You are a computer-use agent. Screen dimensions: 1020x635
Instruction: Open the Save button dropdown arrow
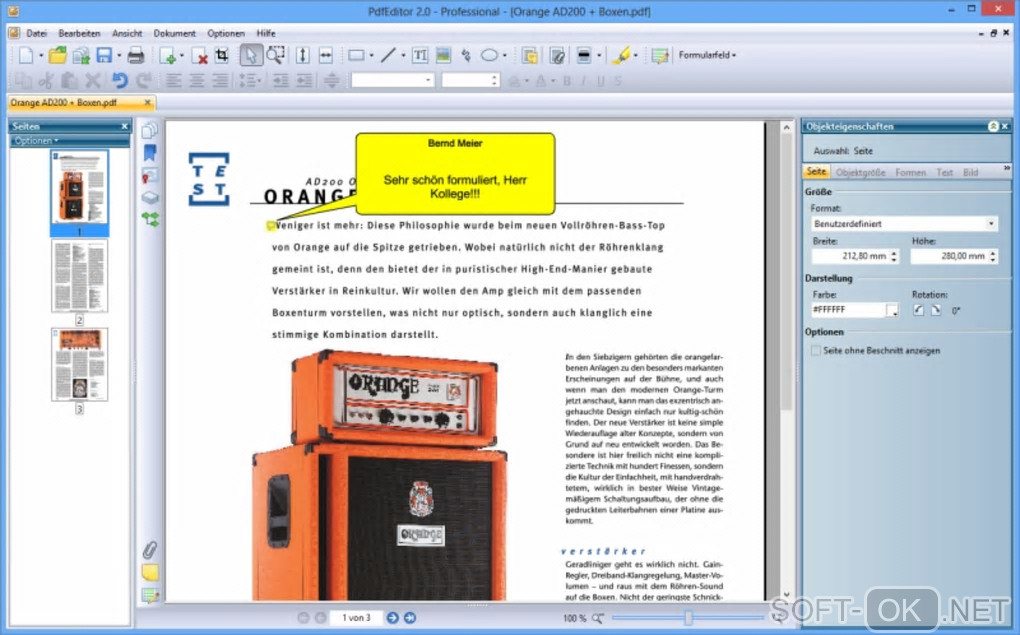(x=119, y=56)
